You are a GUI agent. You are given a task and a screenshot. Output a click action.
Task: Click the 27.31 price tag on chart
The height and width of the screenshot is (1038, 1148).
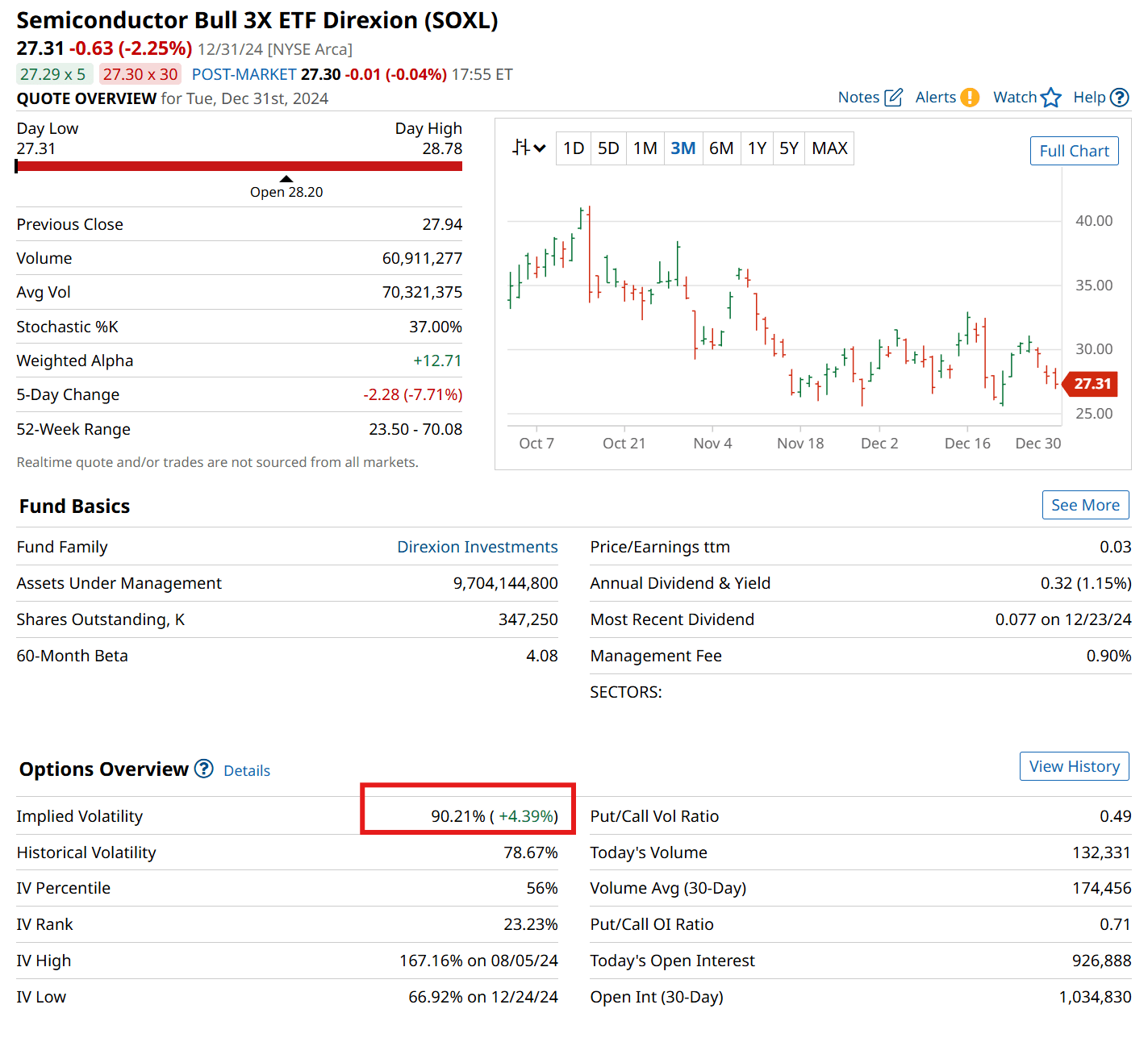pos(1090,384)
